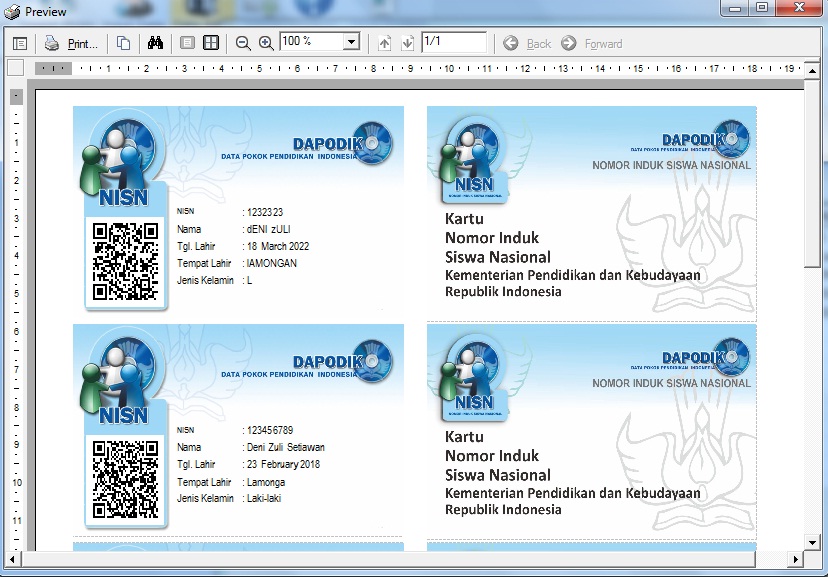Open the 100 % zoom dropdown arrow

[351, 42]
